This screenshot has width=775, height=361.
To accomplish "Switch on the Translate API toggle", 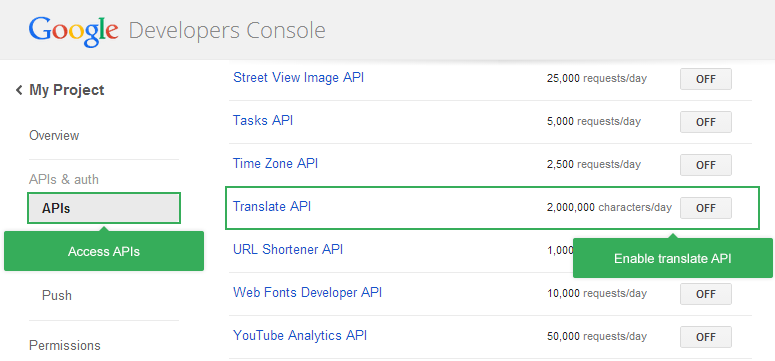I will [705, 208].
